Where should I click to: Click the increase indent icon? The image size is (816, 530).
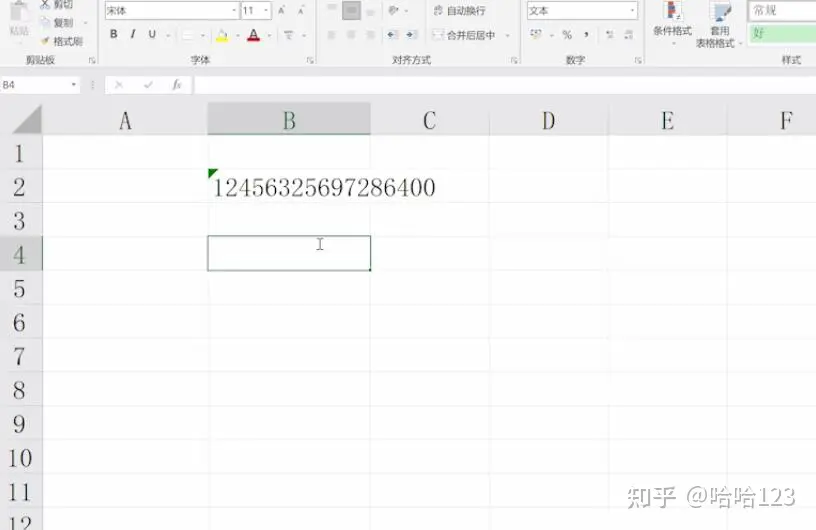pos(411,35)
